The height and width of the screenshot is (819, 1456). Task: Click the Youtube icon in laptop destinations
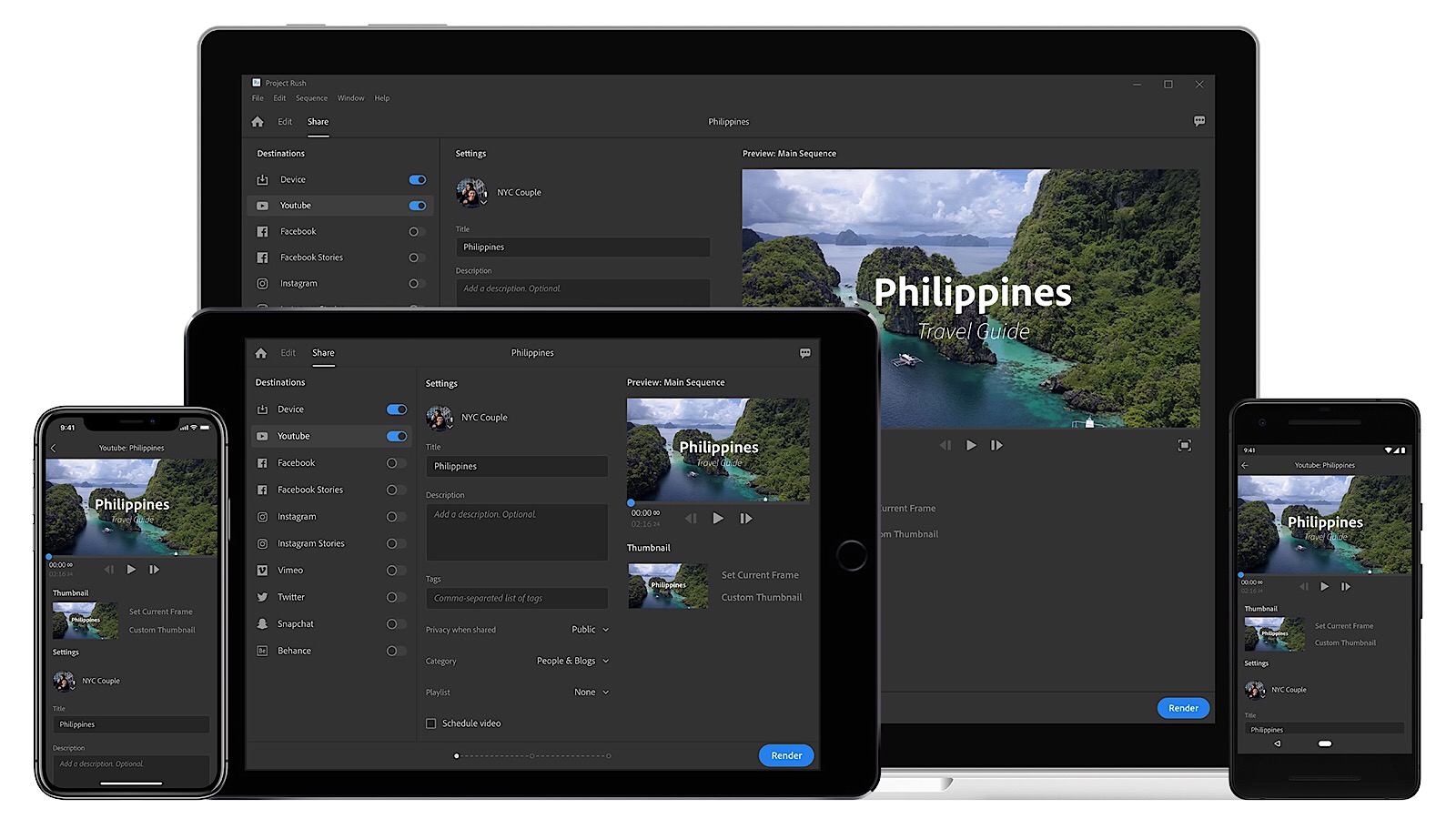click(x=262, y=206)
